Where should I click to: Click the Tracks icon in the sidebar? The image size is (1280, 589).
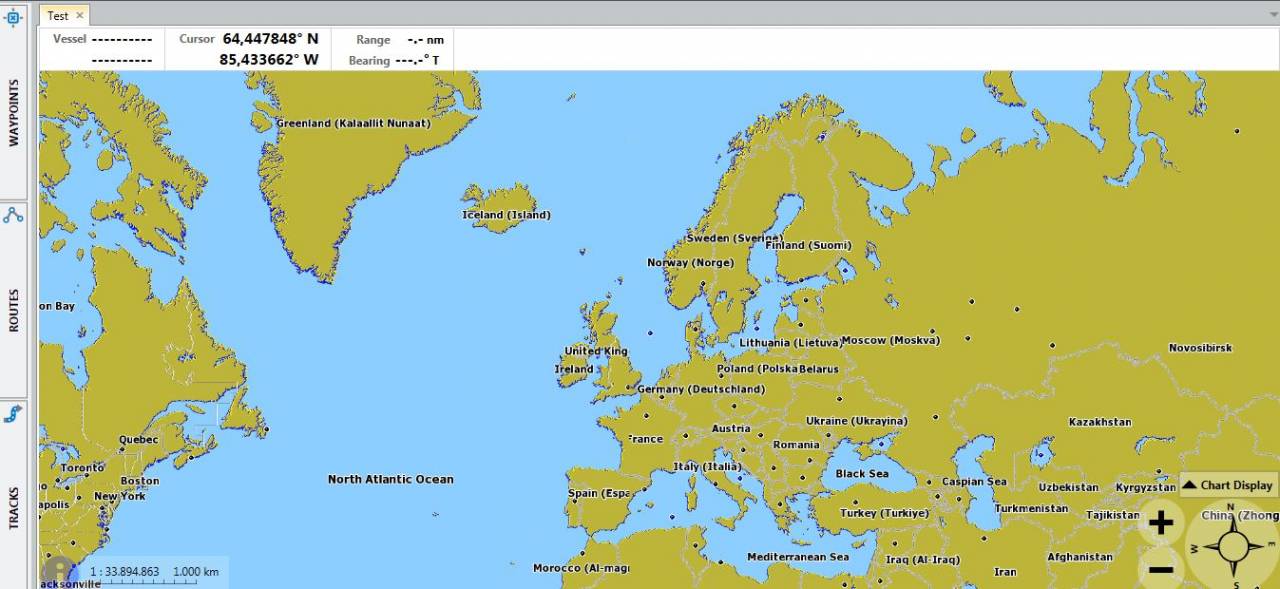[13, 413]
